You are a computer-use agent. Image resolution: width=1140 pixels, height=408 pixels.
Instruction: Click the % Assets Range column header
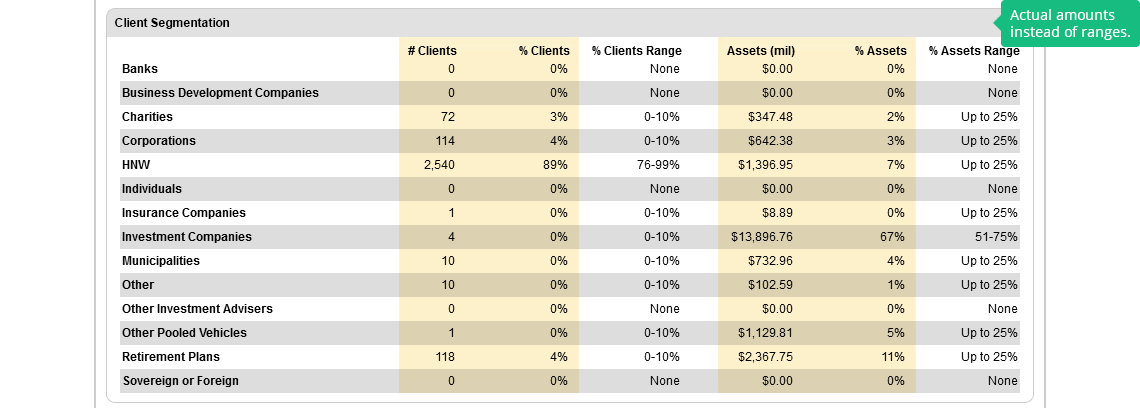pyautogui.click(x=973, y=51)
